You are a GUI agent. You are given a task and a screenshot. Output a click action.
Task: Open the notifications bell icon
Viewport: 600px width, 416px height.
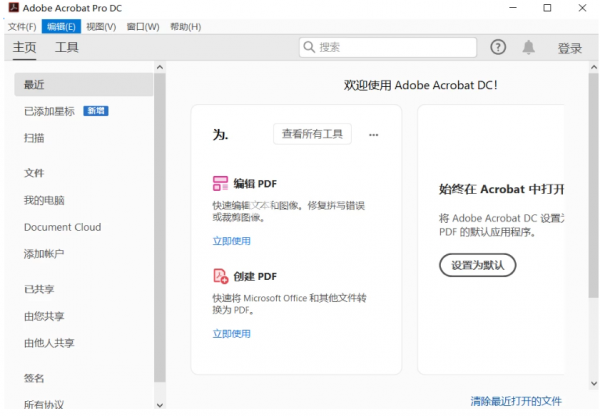528,47
